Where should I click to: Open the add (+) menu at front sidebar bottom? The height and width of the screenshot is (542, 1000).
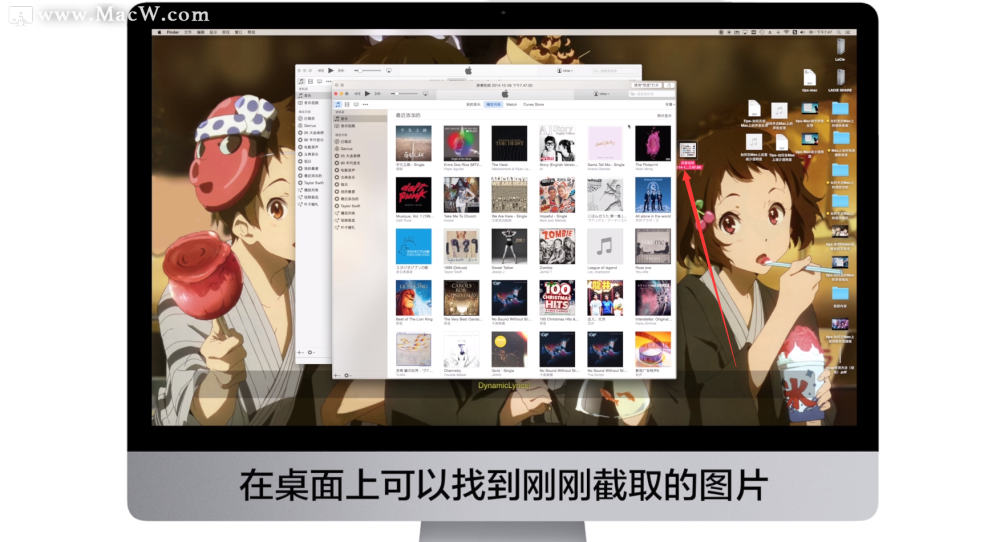click(x=339, y=375)
